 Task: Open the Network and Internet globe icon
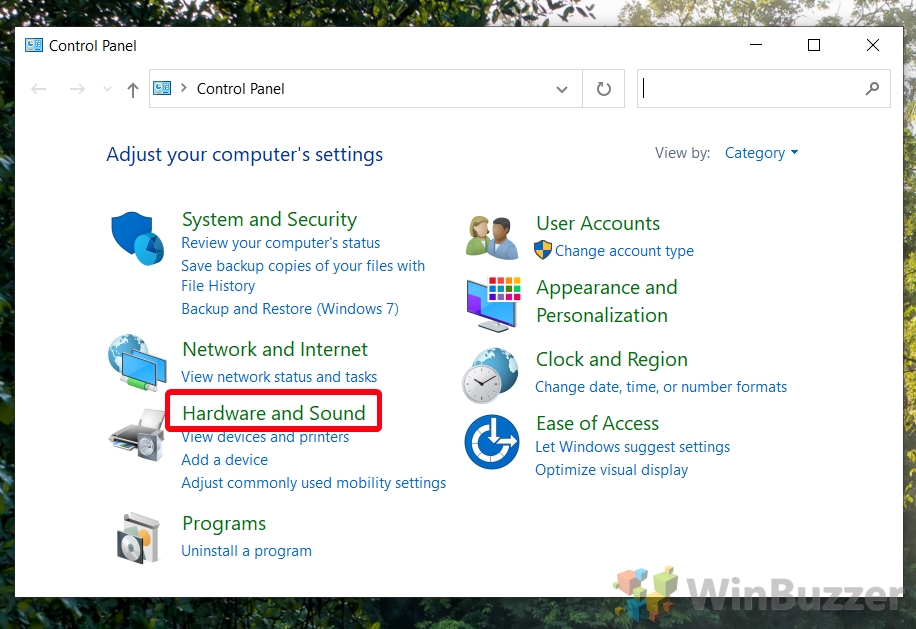(137, 363)
